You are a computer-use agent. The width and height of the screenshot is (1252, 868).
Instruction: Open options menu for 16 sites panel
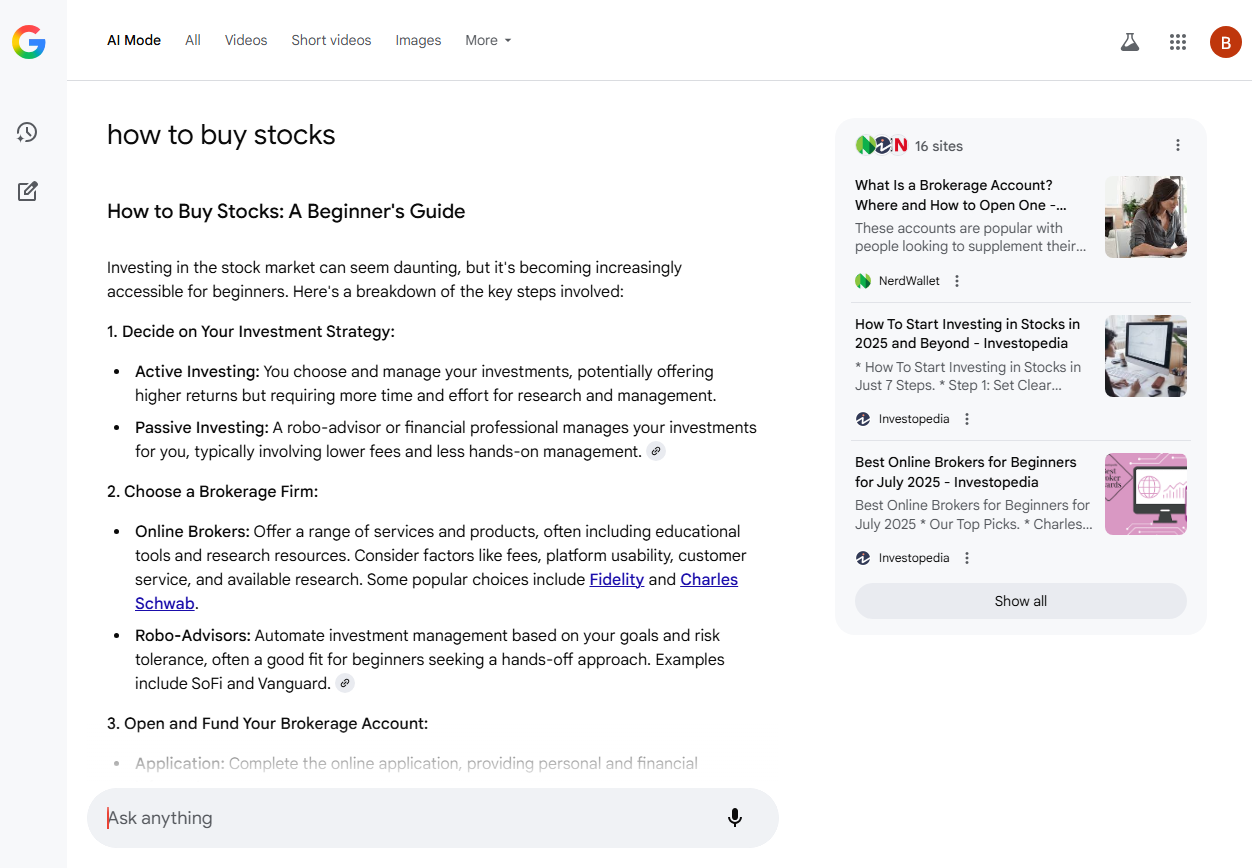pyautogui.click(x=1178, y=145)
